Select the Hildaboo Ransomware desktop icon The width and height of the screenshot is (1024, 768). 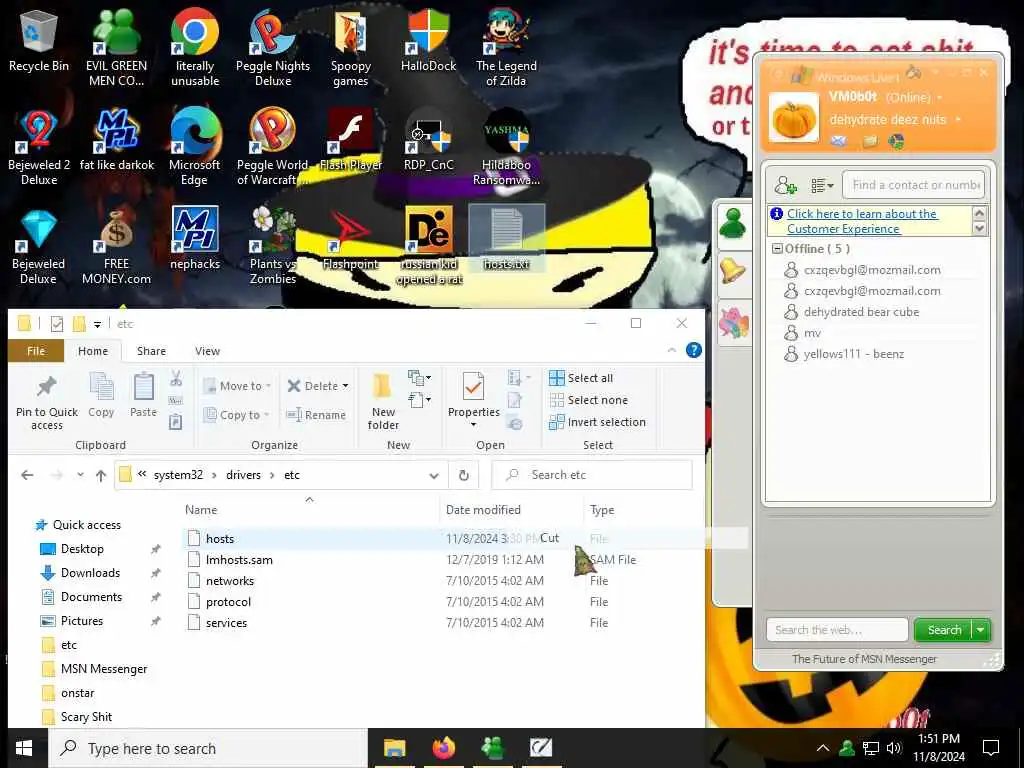click(x=506, y=146)
